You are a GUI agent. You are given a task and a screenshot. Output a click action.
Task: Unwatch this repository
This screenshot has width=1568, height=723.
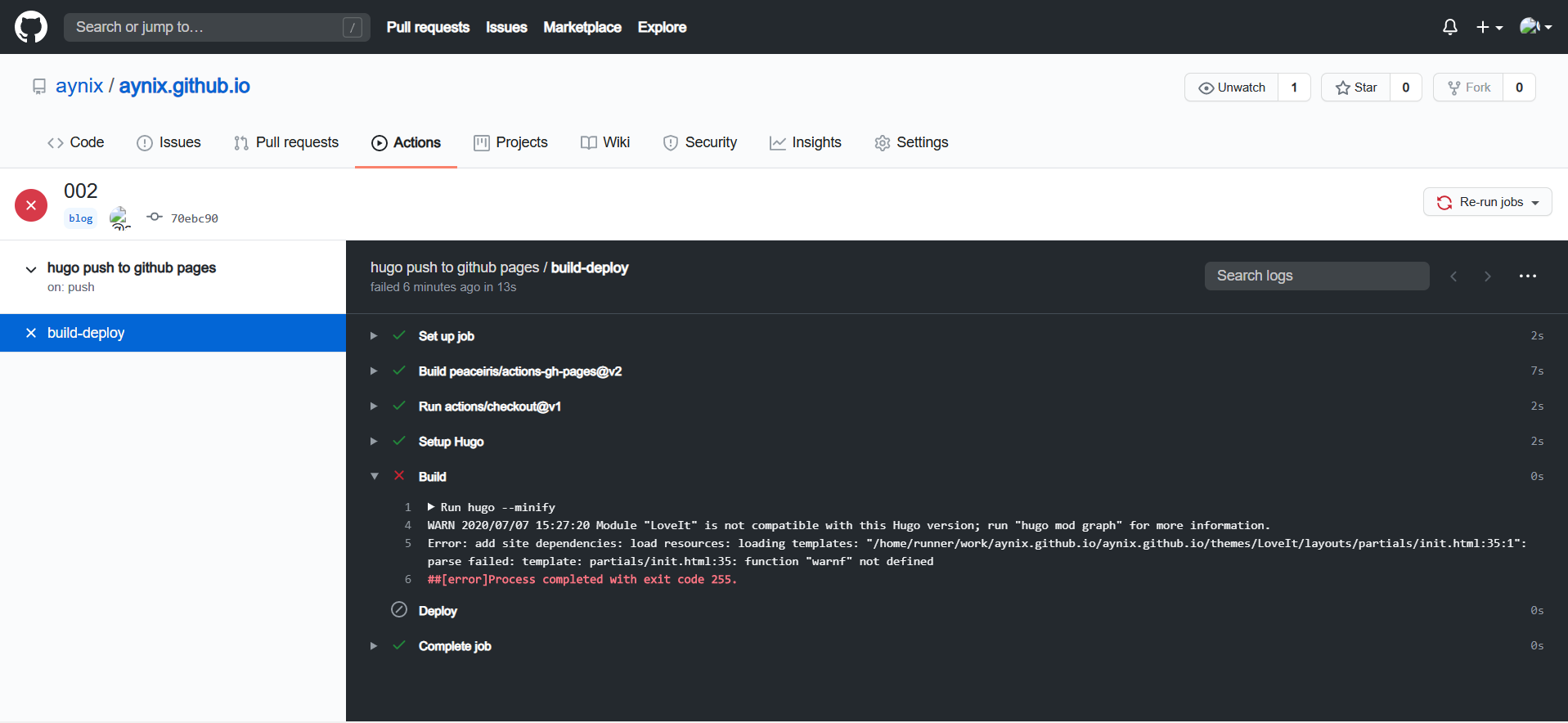(x=1232, y=88)
